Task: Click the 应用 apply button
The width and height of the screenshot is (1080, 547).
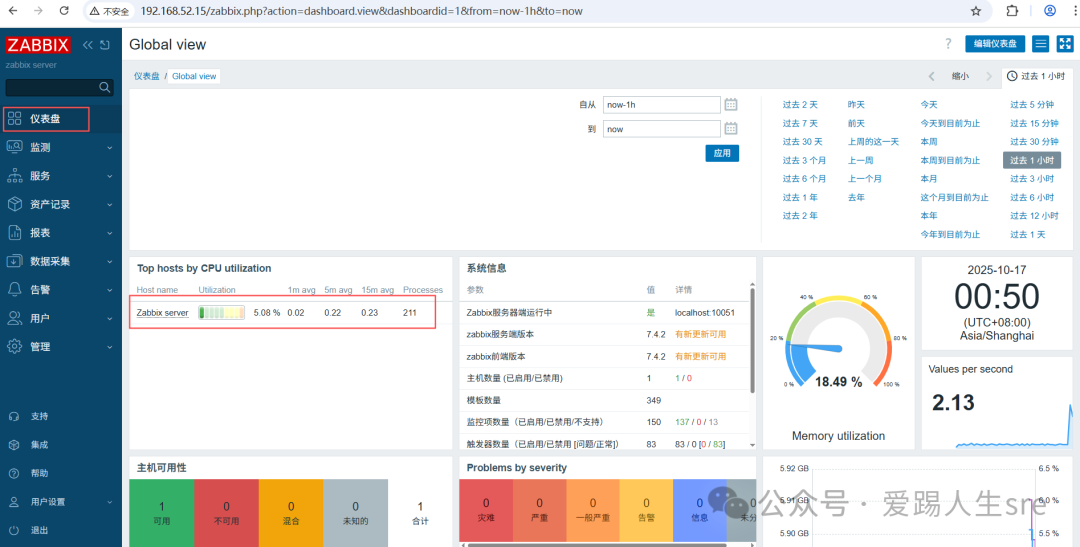Action: coord(721,153)
